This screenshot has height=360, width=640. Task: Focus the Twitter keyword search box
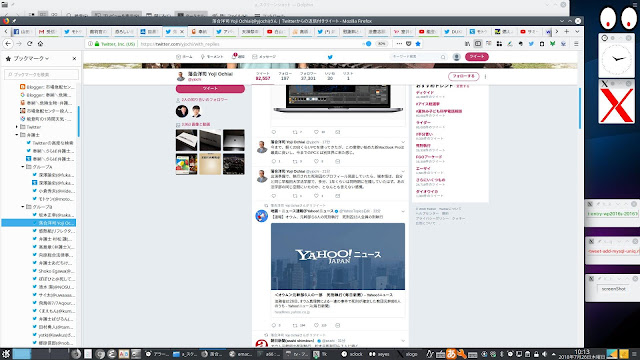(418, 57)
